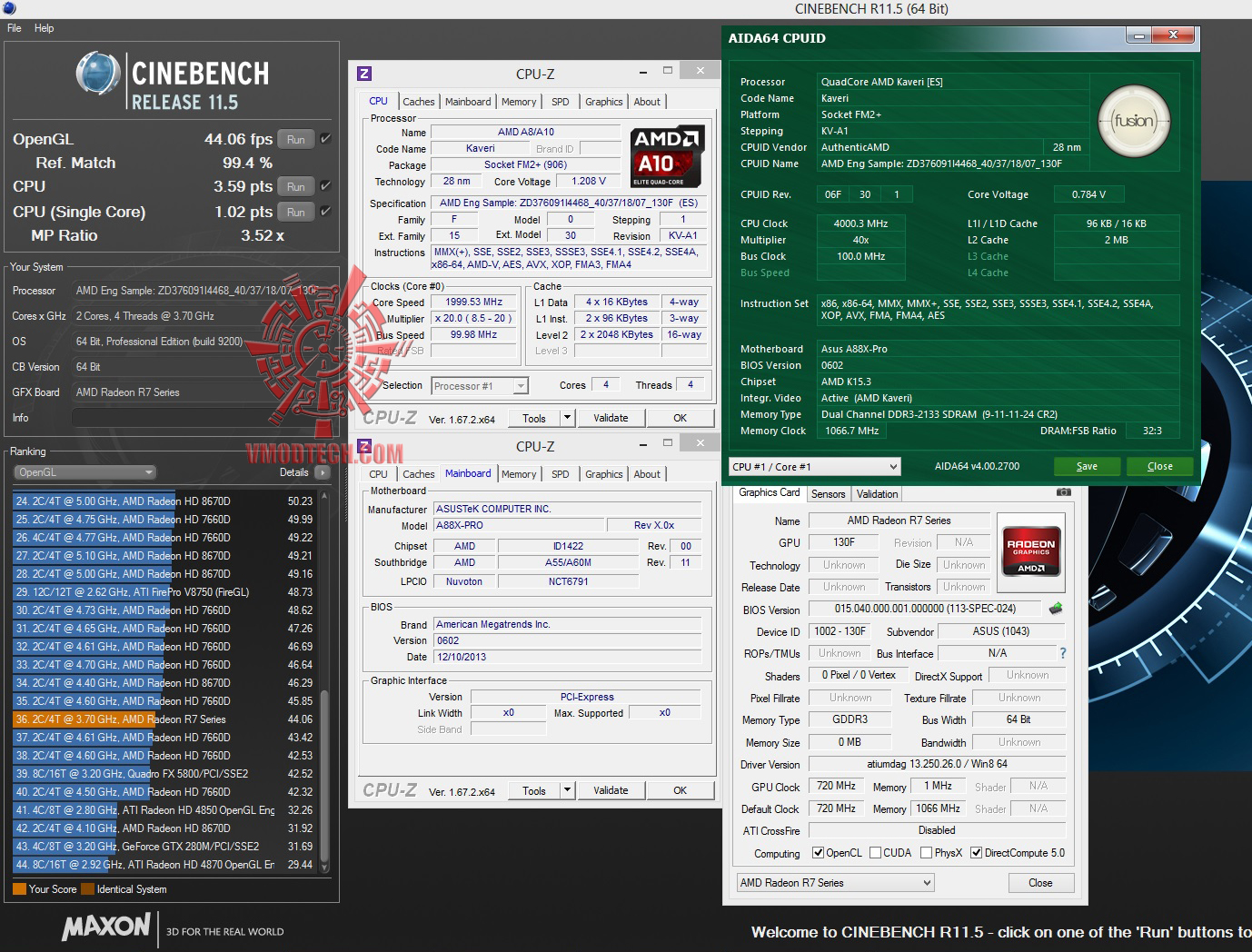Open the About tab in the upper CPU-Z window

click(x=647, y=102)
